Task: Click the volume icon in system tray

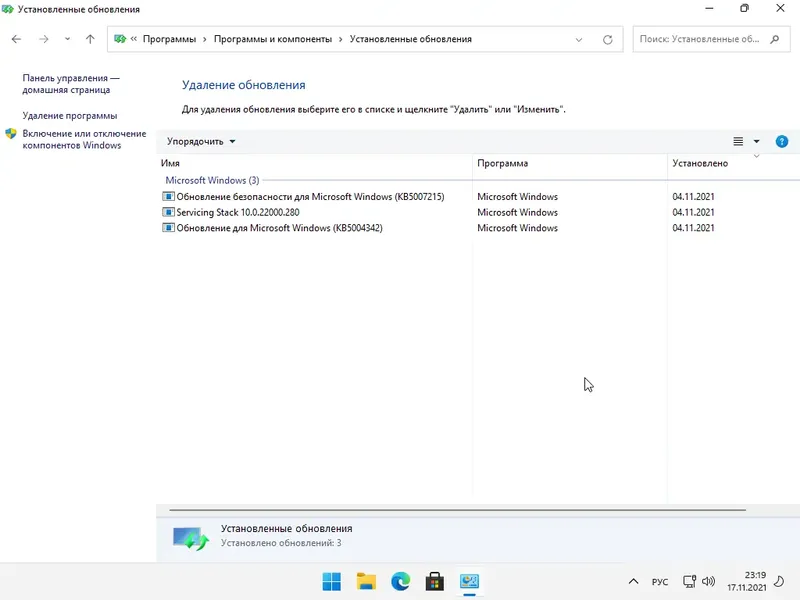Action: tap(709, 581)
